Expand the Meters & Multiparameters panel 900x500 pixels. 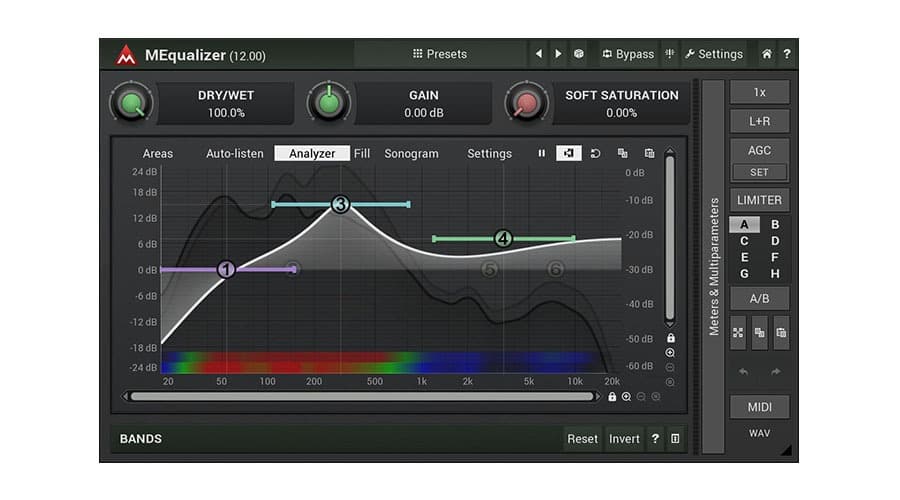coord(713,267)
